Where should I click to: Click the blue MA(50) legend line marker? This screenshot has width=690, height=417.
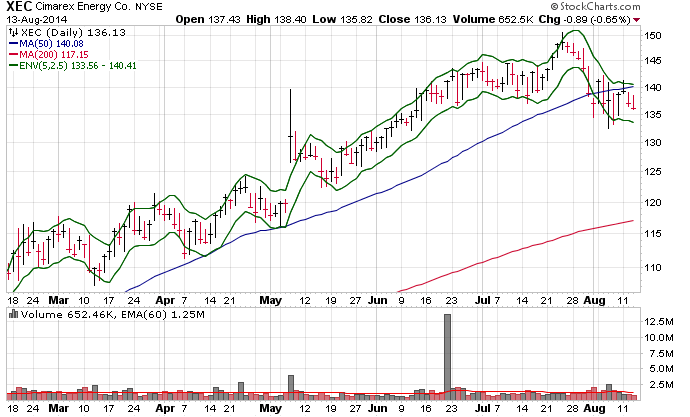14,44
